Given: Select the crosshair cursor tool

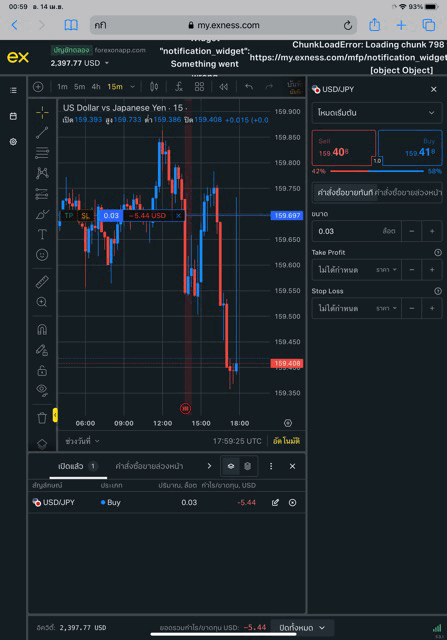Looking at the screenshot, I should coord(42,112).
